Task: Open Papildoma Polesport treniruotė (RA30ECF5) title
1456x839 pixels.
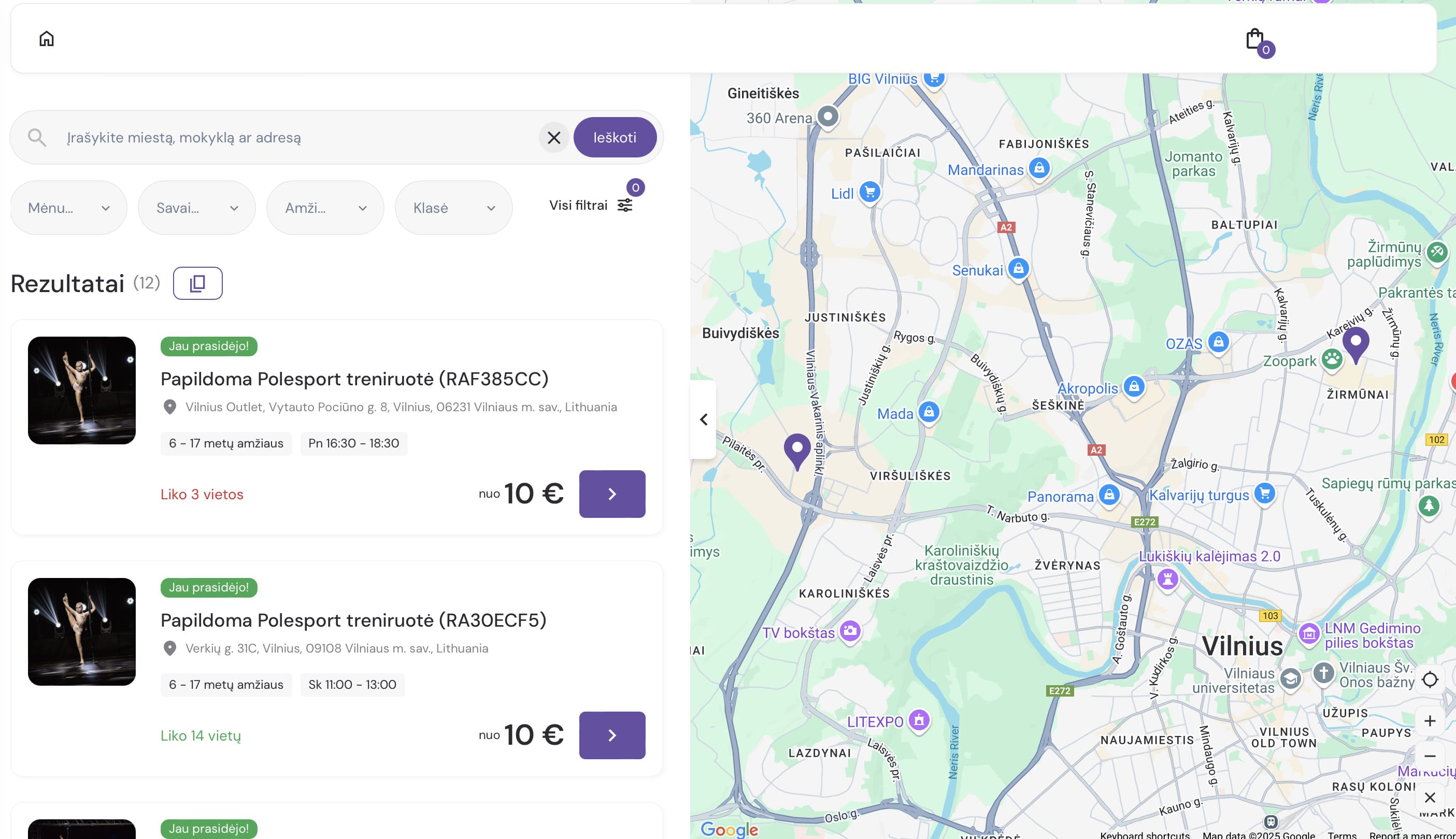Action: point(353,620)
